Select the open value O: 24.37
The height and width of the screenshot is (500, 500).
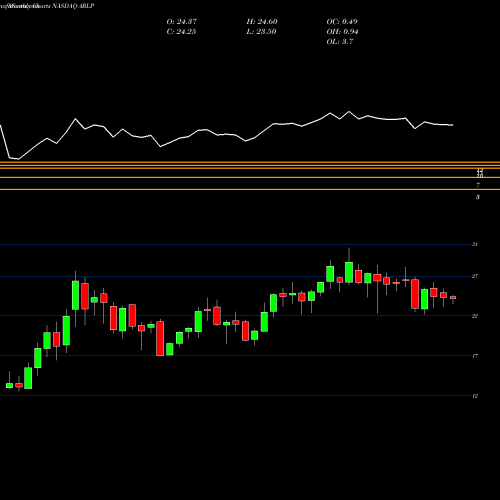click(x=182, y=22)
